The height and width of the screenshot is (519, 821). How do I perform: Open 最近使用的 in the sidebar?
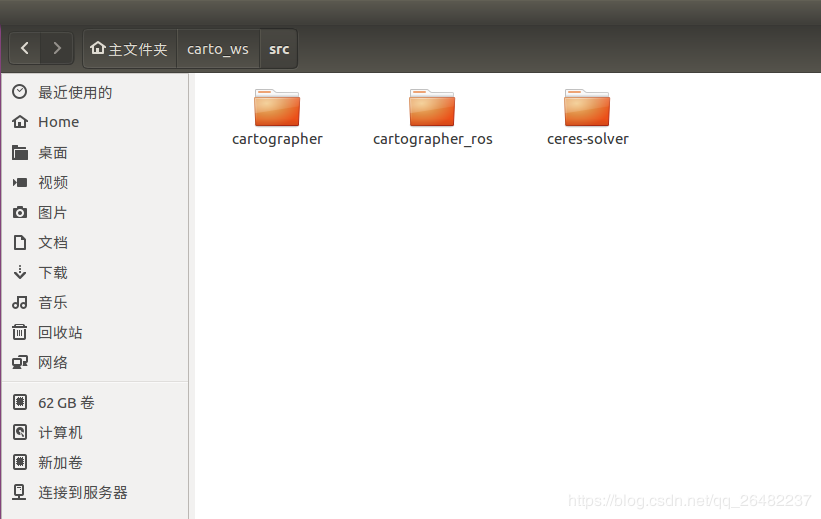point(75,93)
